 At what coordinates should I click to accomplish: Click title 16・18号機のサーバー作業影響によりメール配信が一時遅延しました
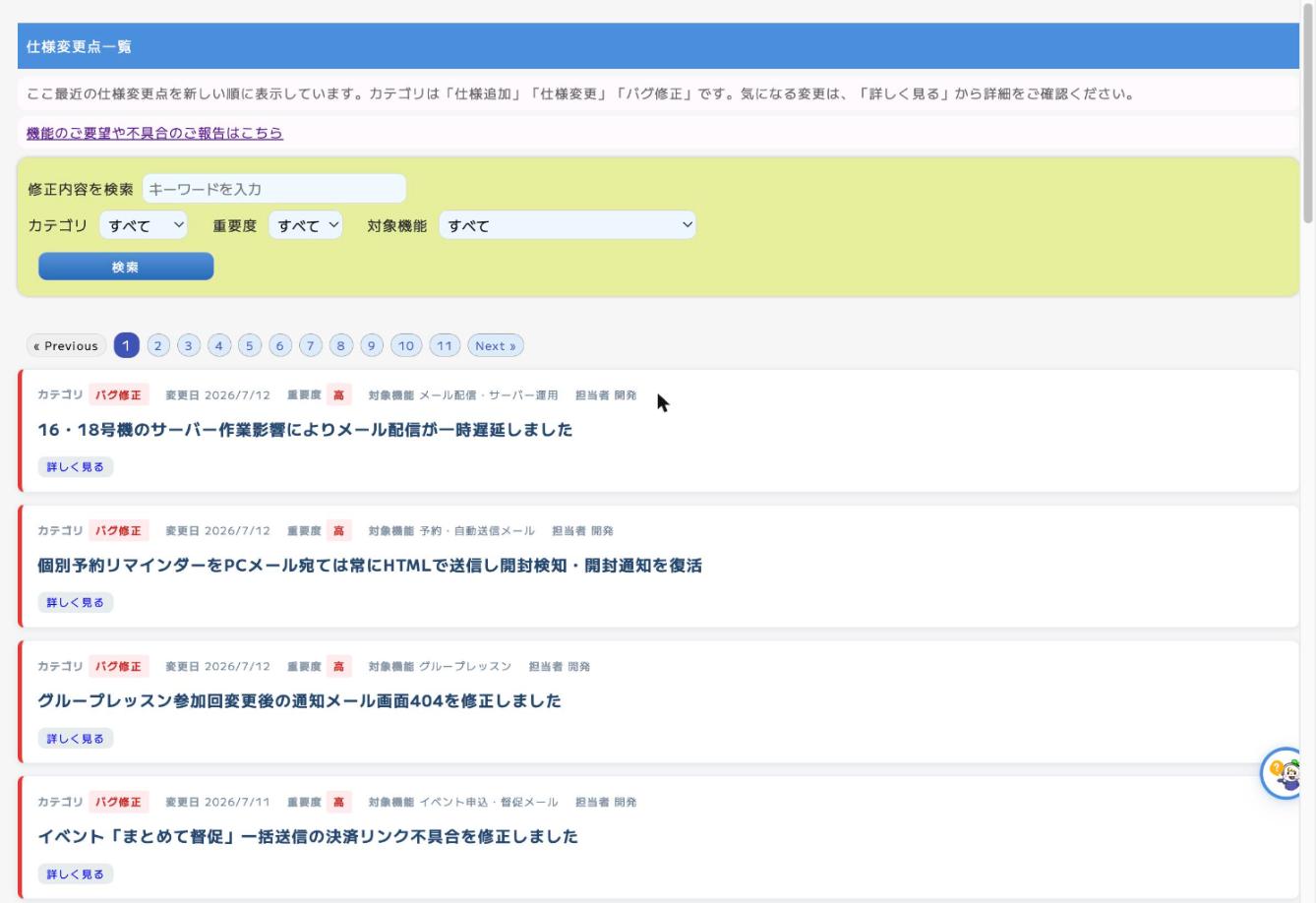click(305, 430)
